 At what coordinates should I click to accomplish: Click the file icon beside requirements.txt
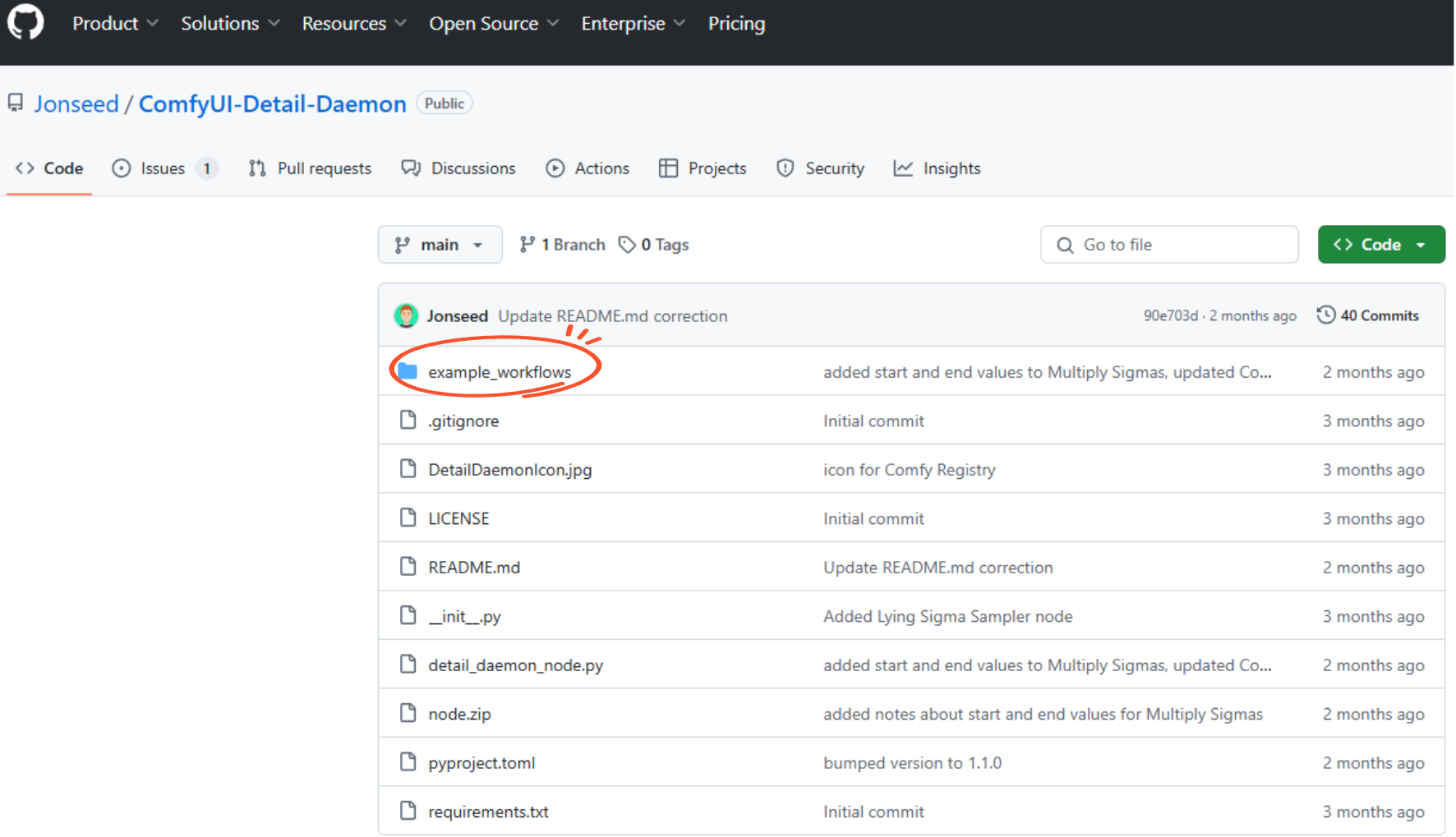408,812
